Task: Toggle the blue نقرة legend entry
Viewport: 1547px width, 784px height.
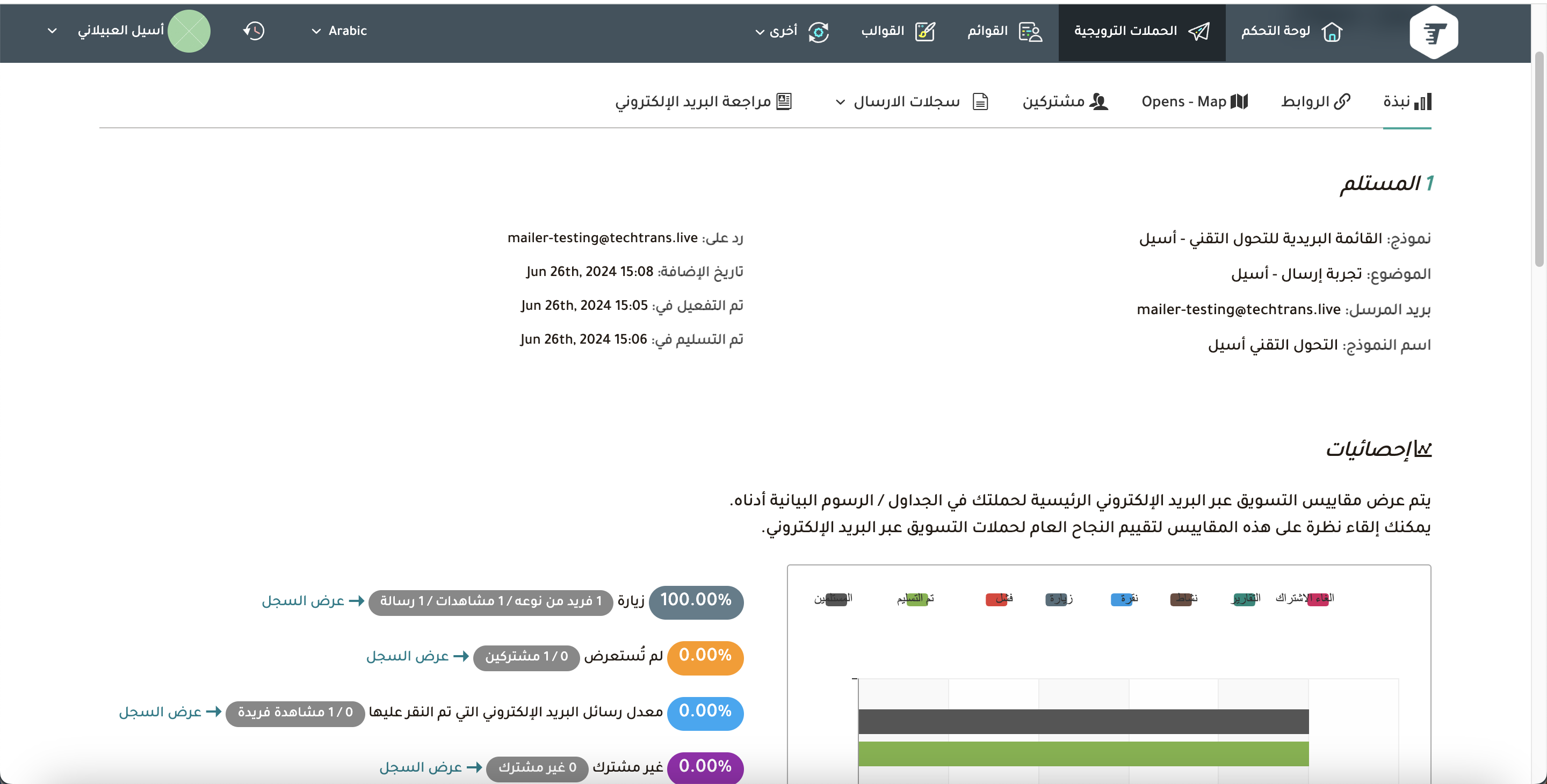Action: coord(1121,599)
